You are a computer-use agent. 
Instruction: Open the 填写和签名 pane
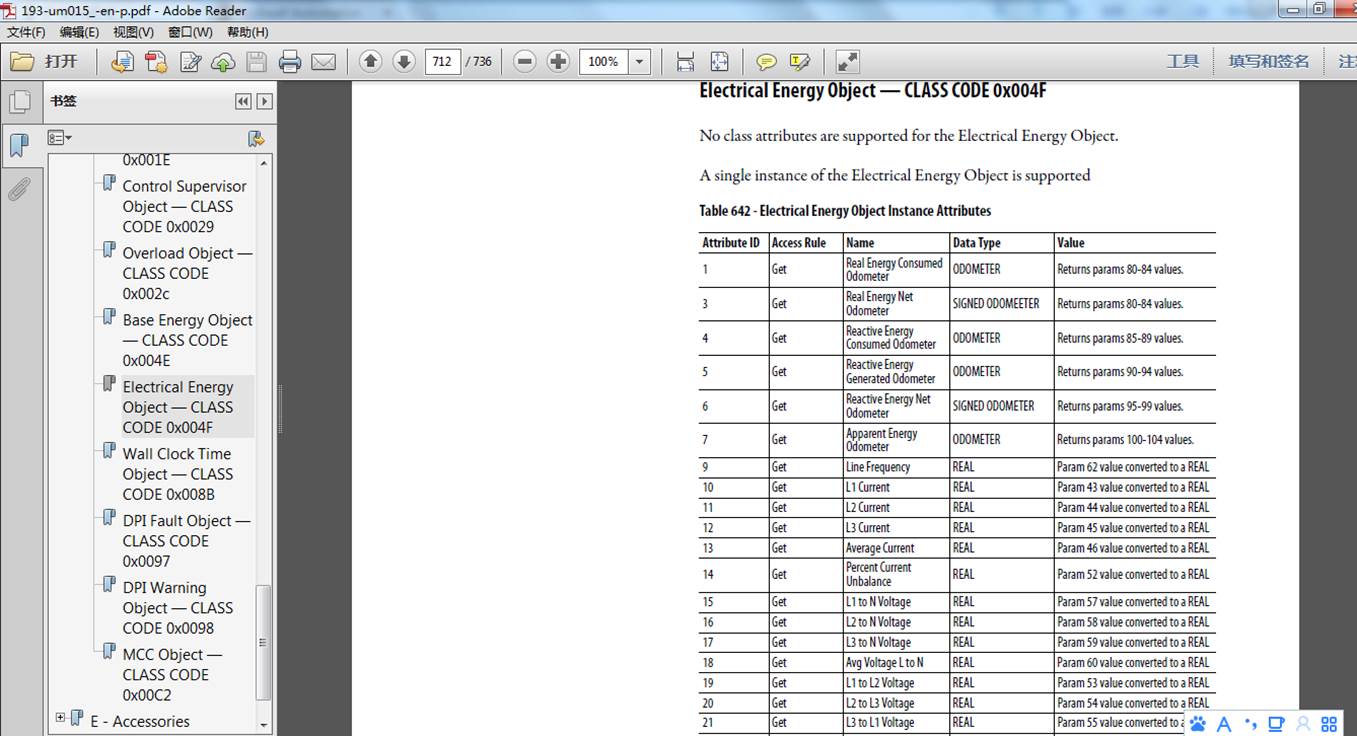tap(1268, 62)
